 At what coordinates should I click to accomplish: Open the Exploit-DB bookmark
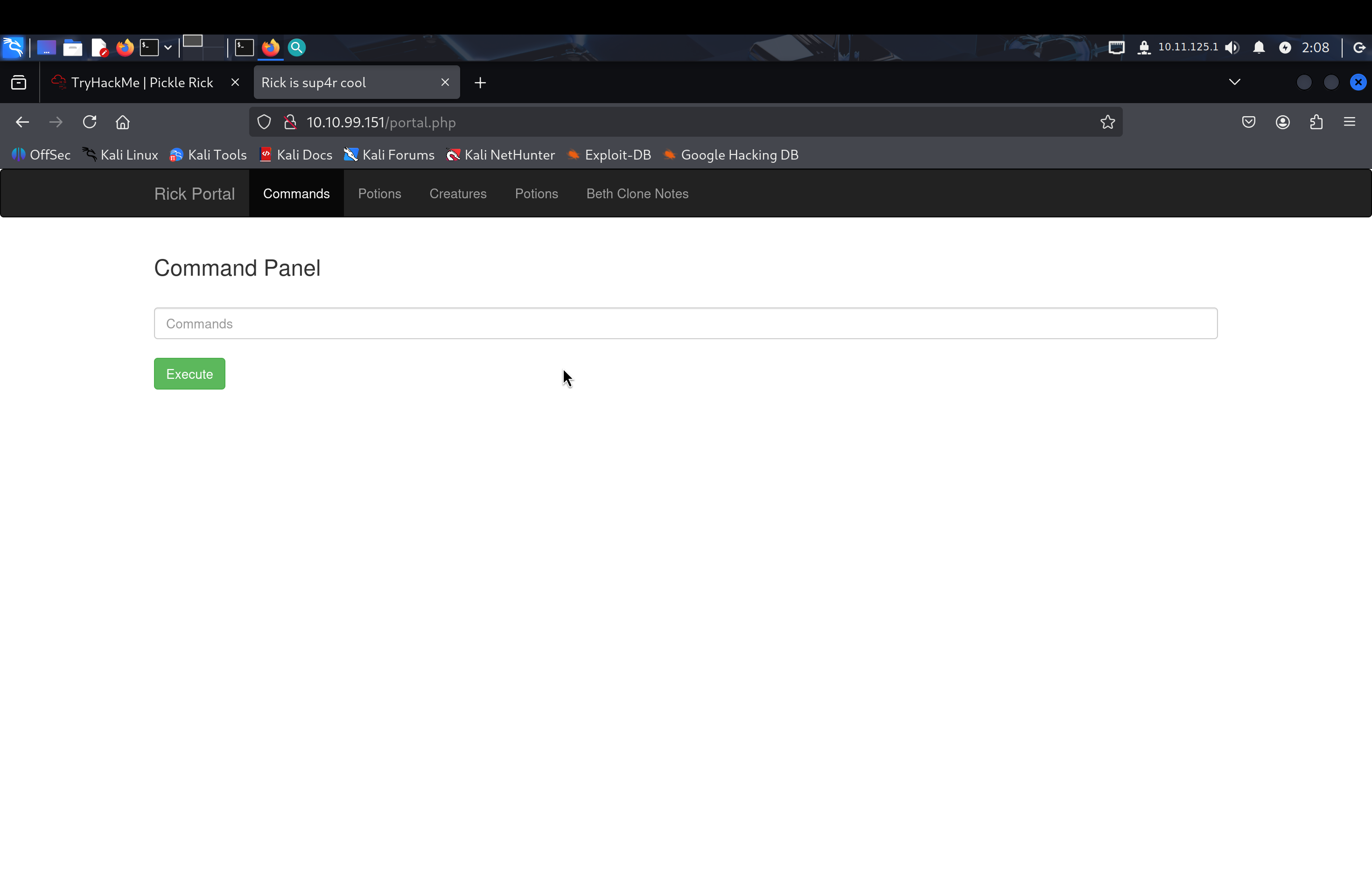point(609,155)
